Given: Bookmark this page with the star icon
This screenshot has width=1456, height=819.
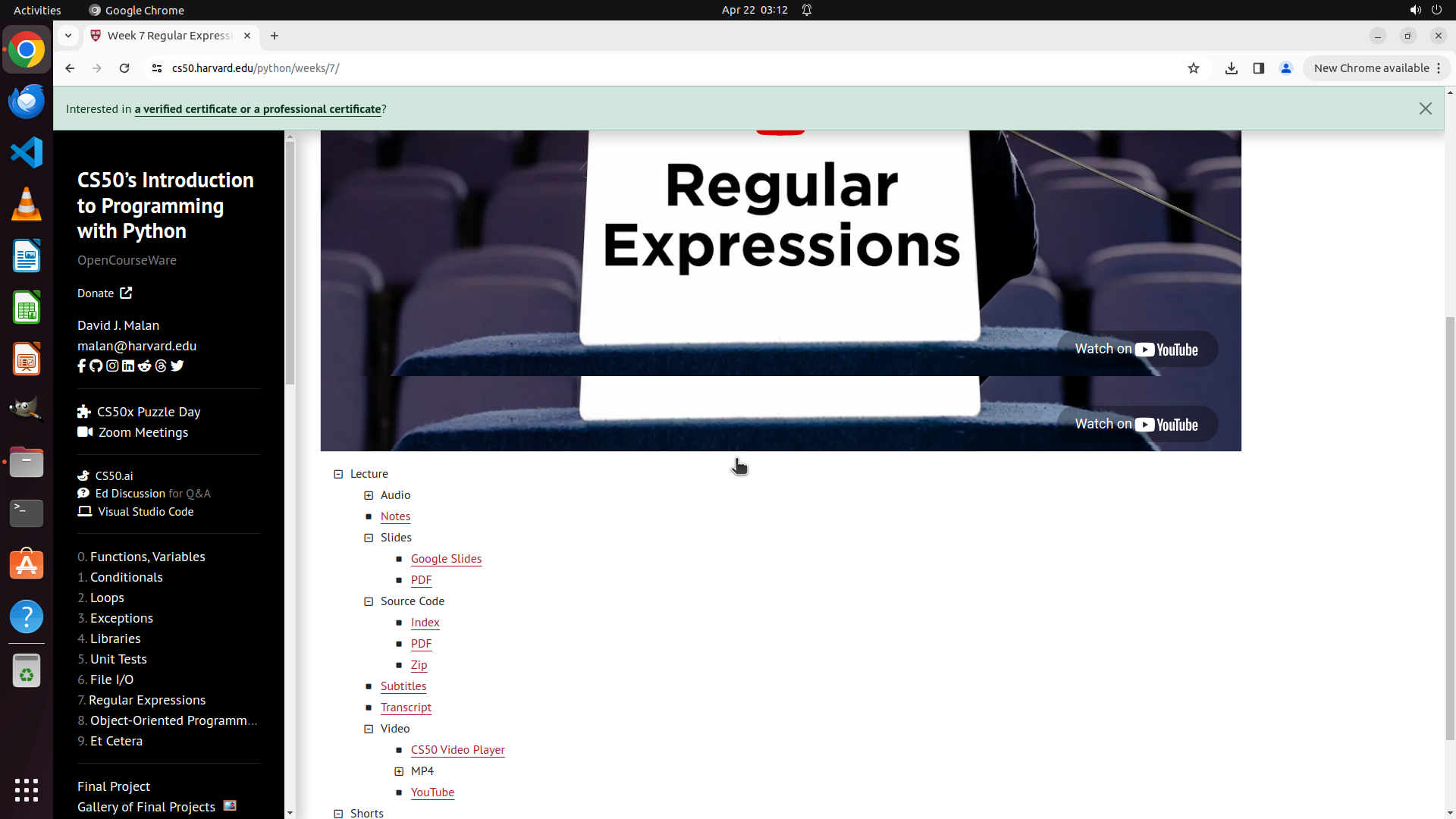Looking at the screenshot, I should point(1193,68).
